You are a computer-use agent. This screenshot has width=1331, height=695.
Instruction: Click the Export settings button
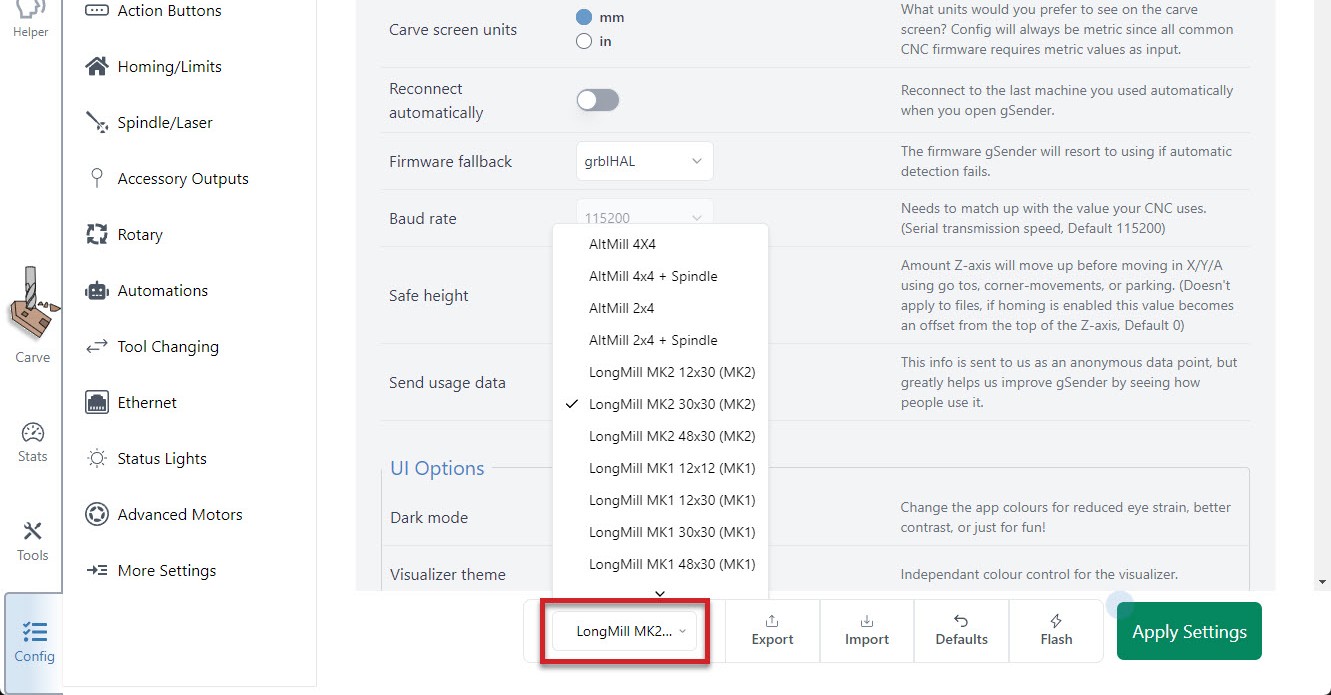[772, 631]
